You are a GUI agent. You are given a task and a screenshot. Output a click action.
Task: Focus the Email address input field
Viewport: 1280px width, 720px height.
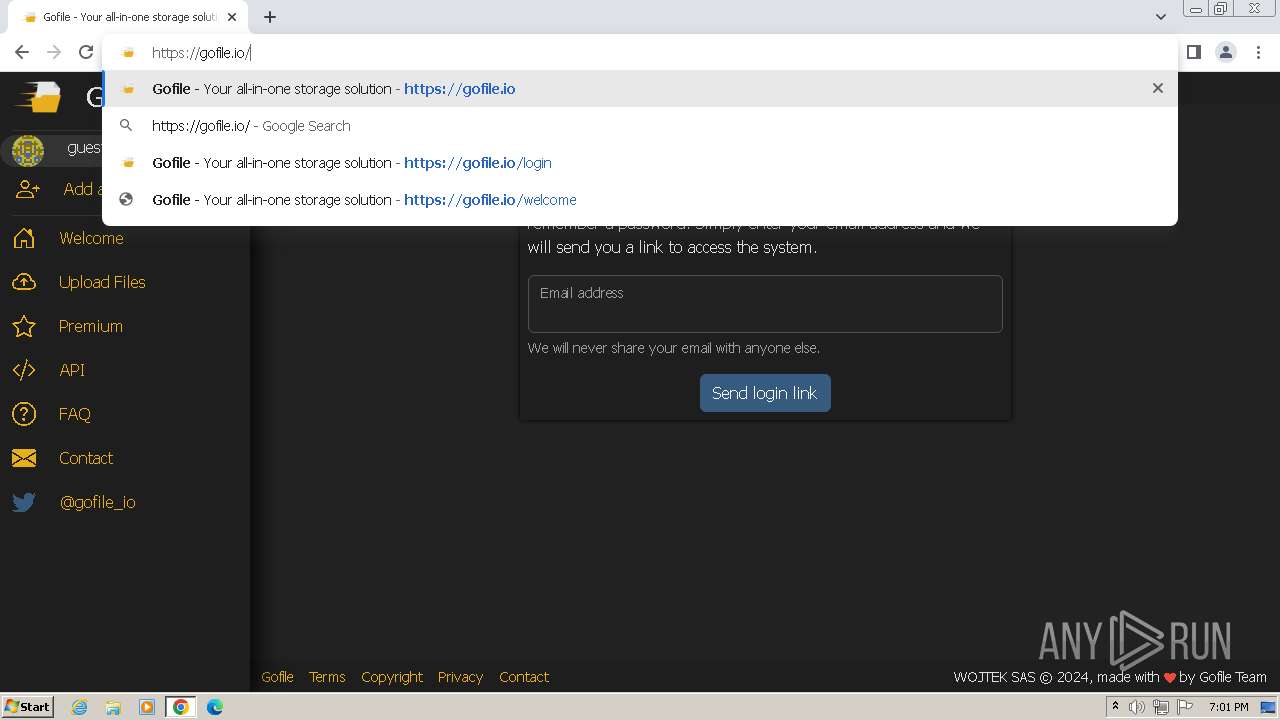pos(765,304)
